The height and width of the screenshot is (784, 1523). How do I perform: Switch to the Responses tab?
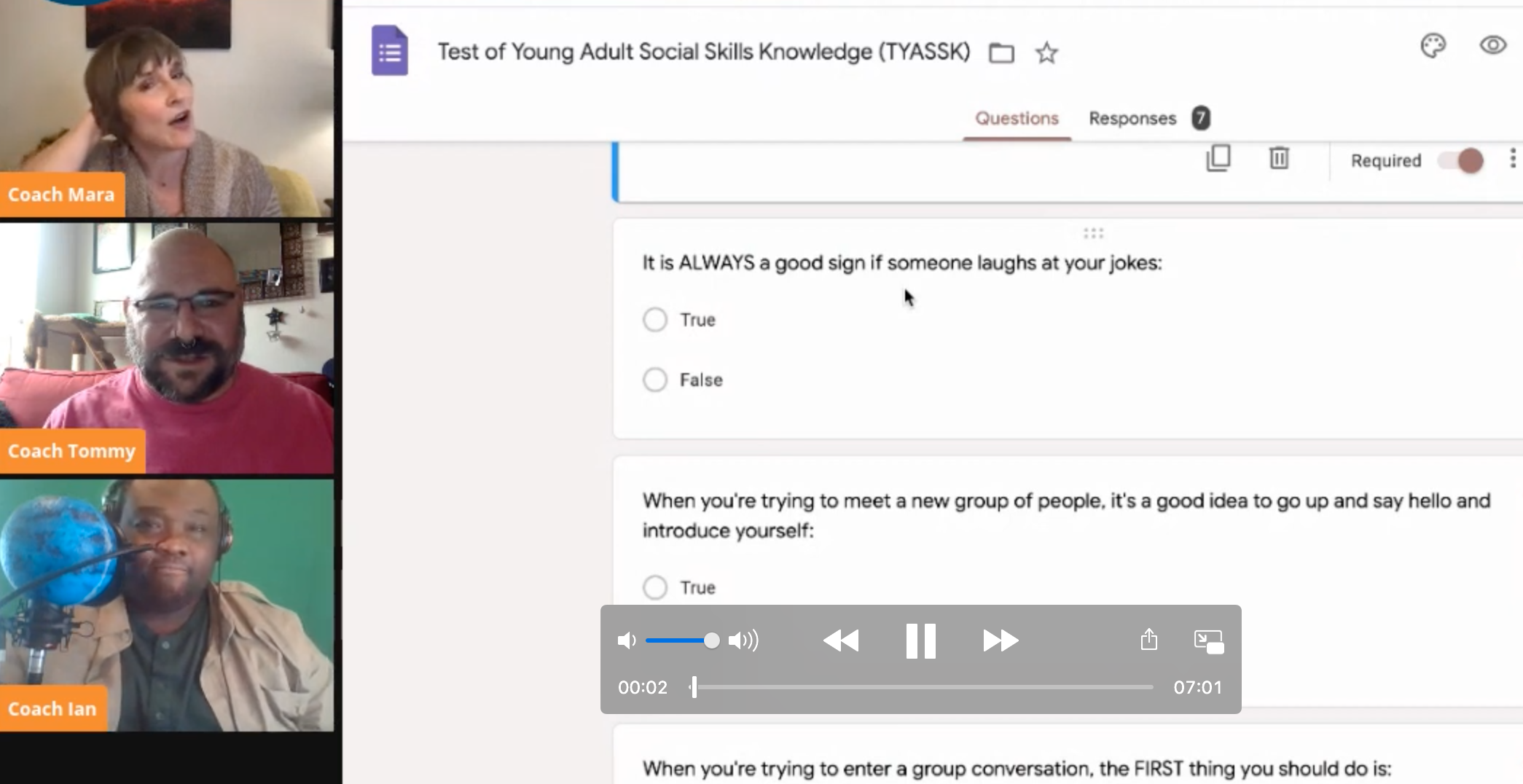coord(1132,118)
